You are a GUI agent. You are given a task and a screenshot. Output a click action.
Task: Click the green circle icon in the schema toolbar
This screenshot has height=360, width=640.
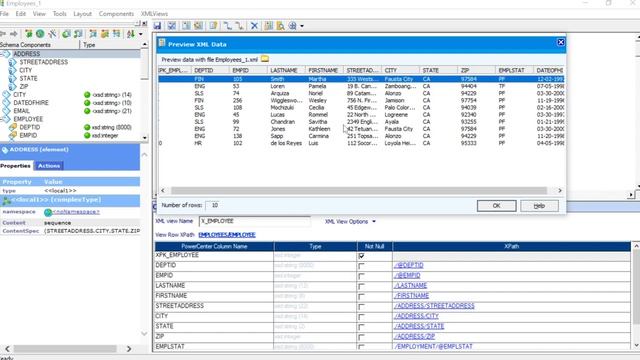click(x=40, y=33)
